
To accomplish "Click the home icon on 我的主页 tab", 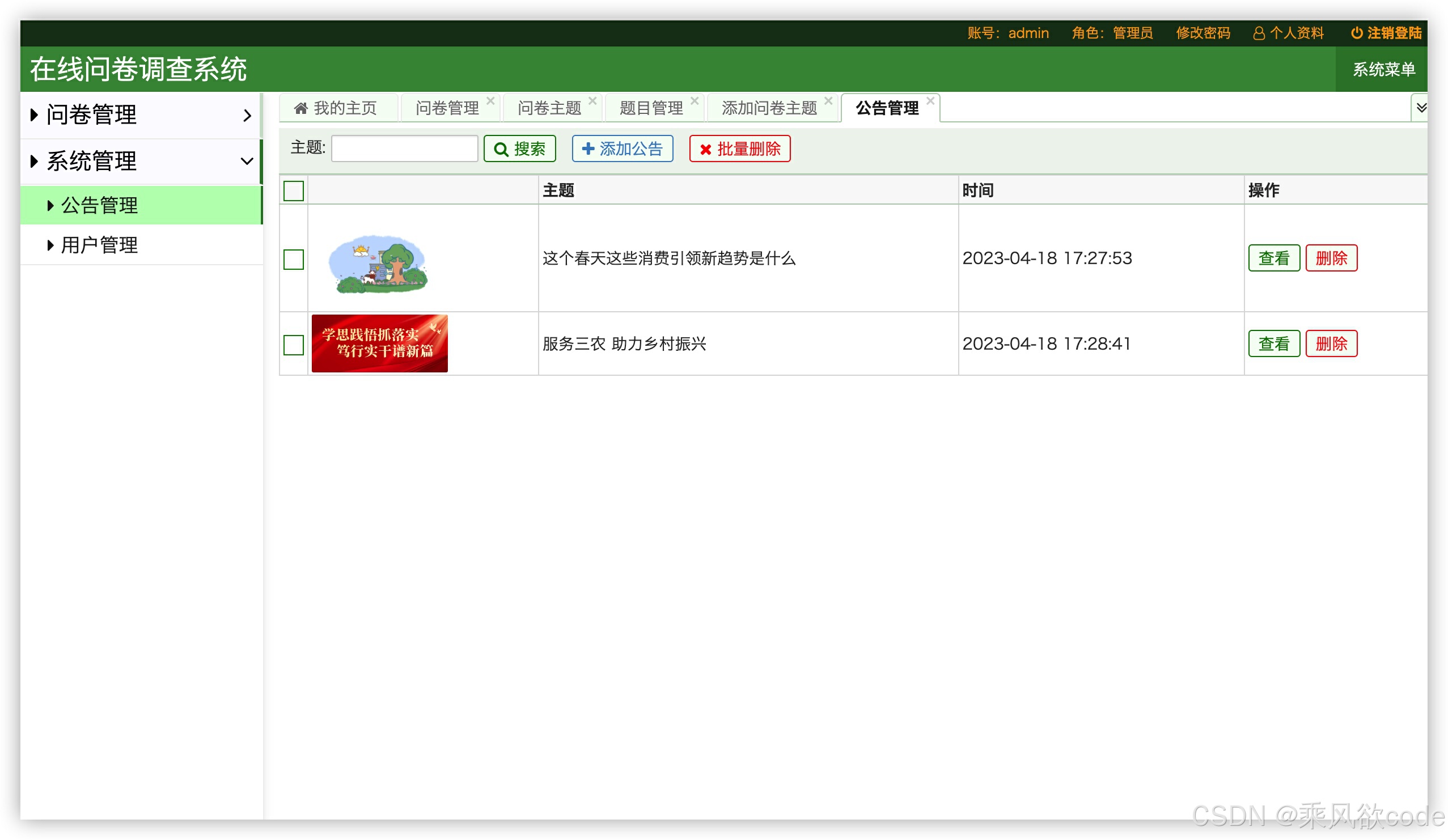I will (x=300, y=108).
